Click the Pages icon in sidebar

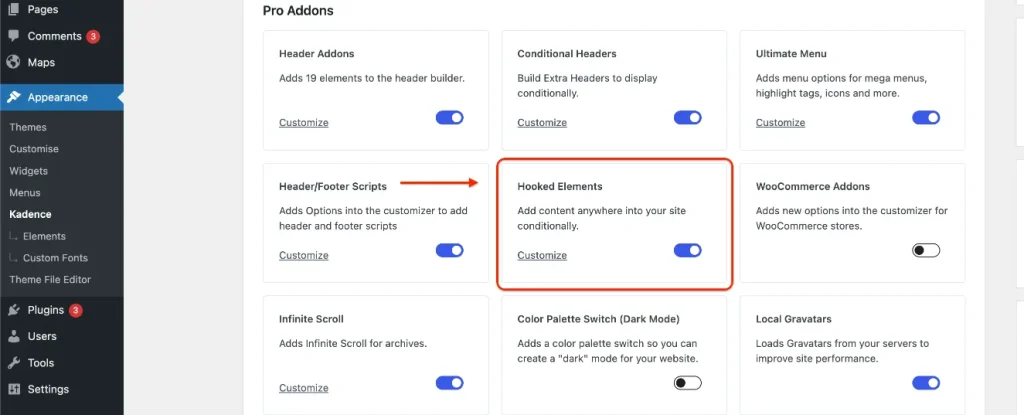(x=13, y=10)
